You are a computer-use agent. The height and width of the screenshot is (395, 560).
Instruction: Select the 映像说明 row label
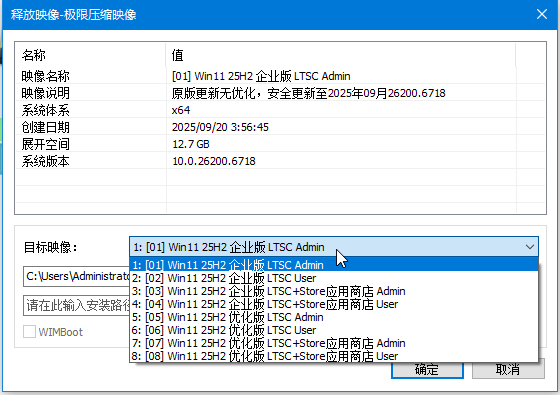pos(45,93)
